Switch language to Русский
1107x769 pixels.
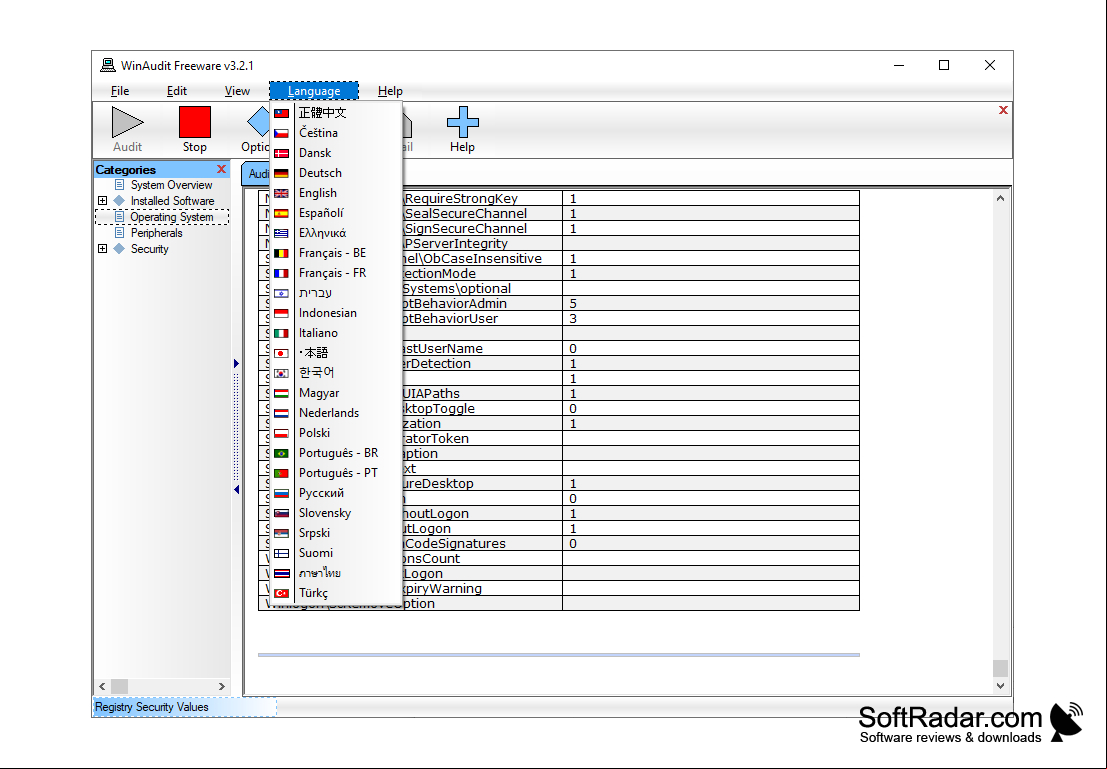pyautogui.click(x=336, y=493)
